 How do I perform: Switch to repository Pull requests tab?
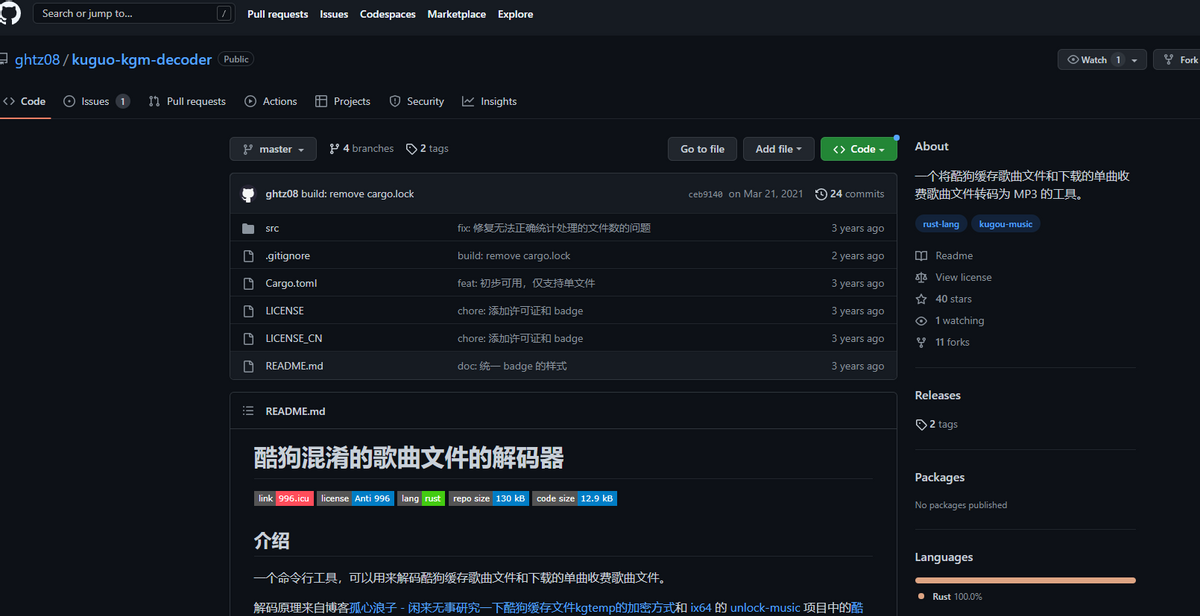pyautogui.click(x=187, y=101)
